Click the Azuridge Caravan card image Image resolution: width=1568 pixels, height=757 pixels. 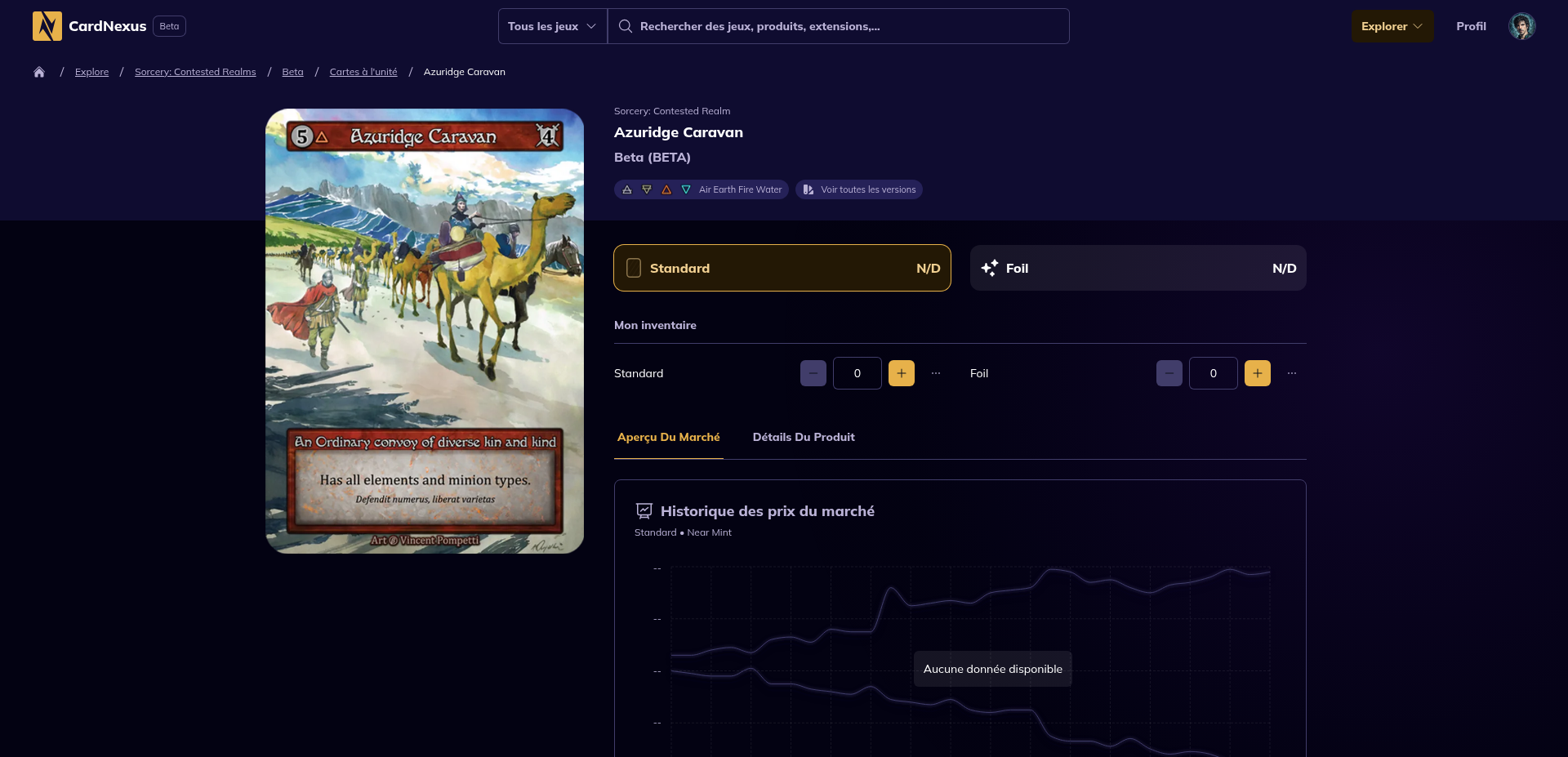425,331
